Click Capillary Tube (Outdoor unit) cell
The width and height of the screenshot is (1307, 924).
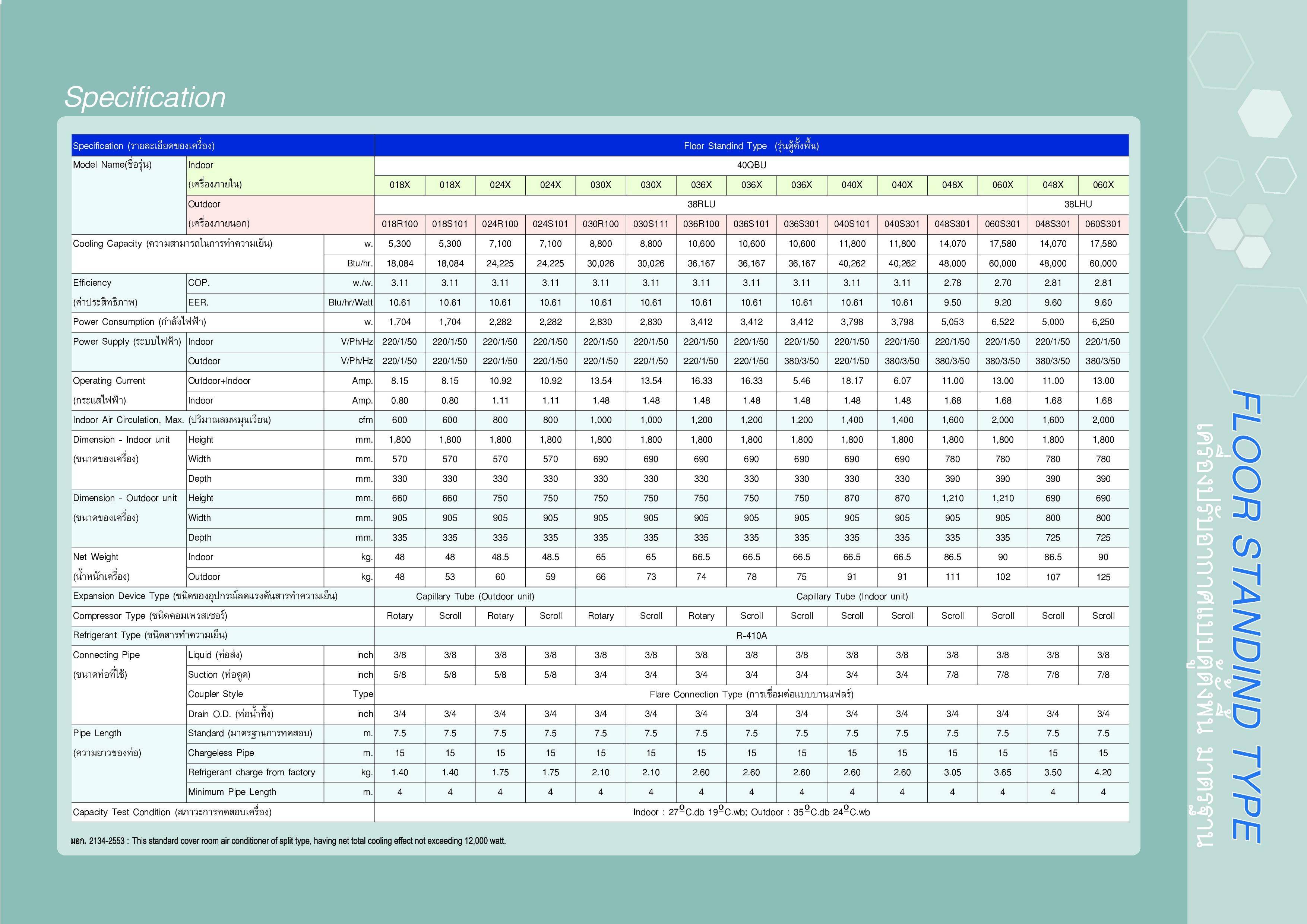[475, 596]
